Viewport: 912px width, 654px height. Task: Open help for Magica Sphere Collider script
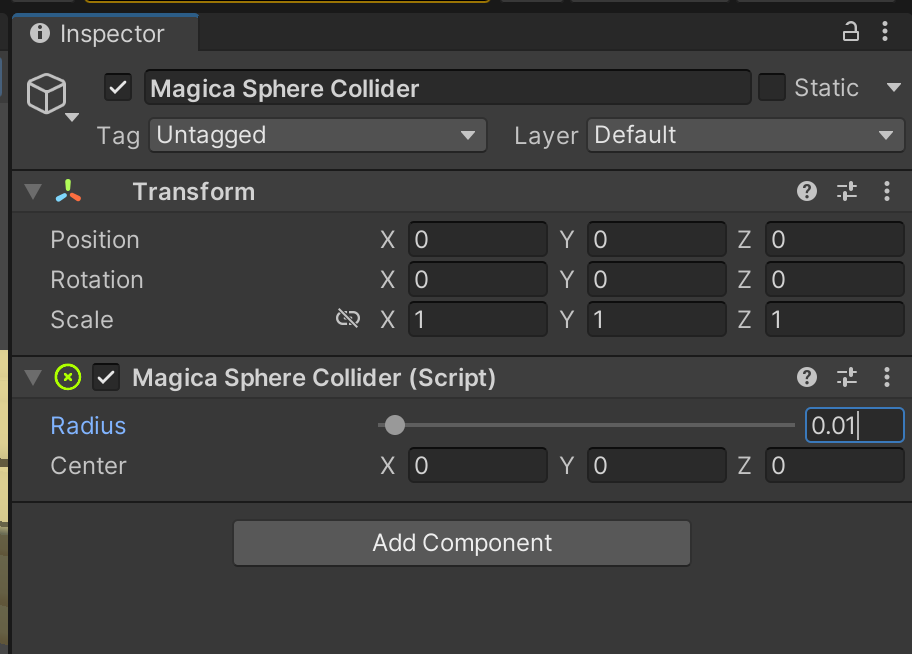[x=807, y=377]
